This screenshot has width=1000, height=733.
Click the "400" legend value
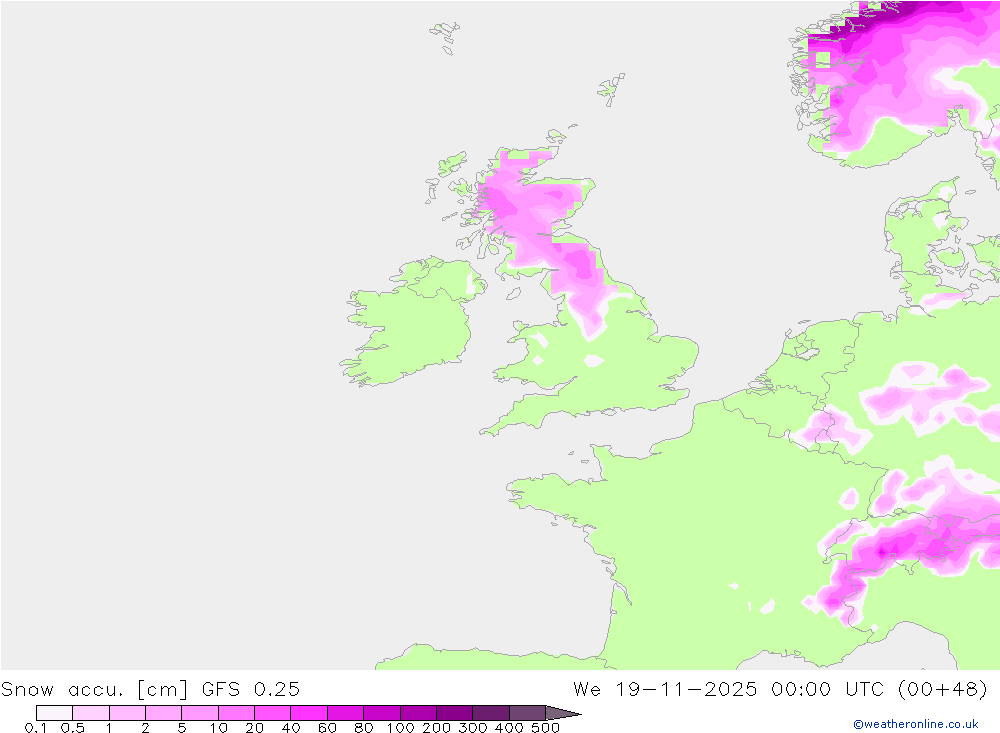coord(509,728)
